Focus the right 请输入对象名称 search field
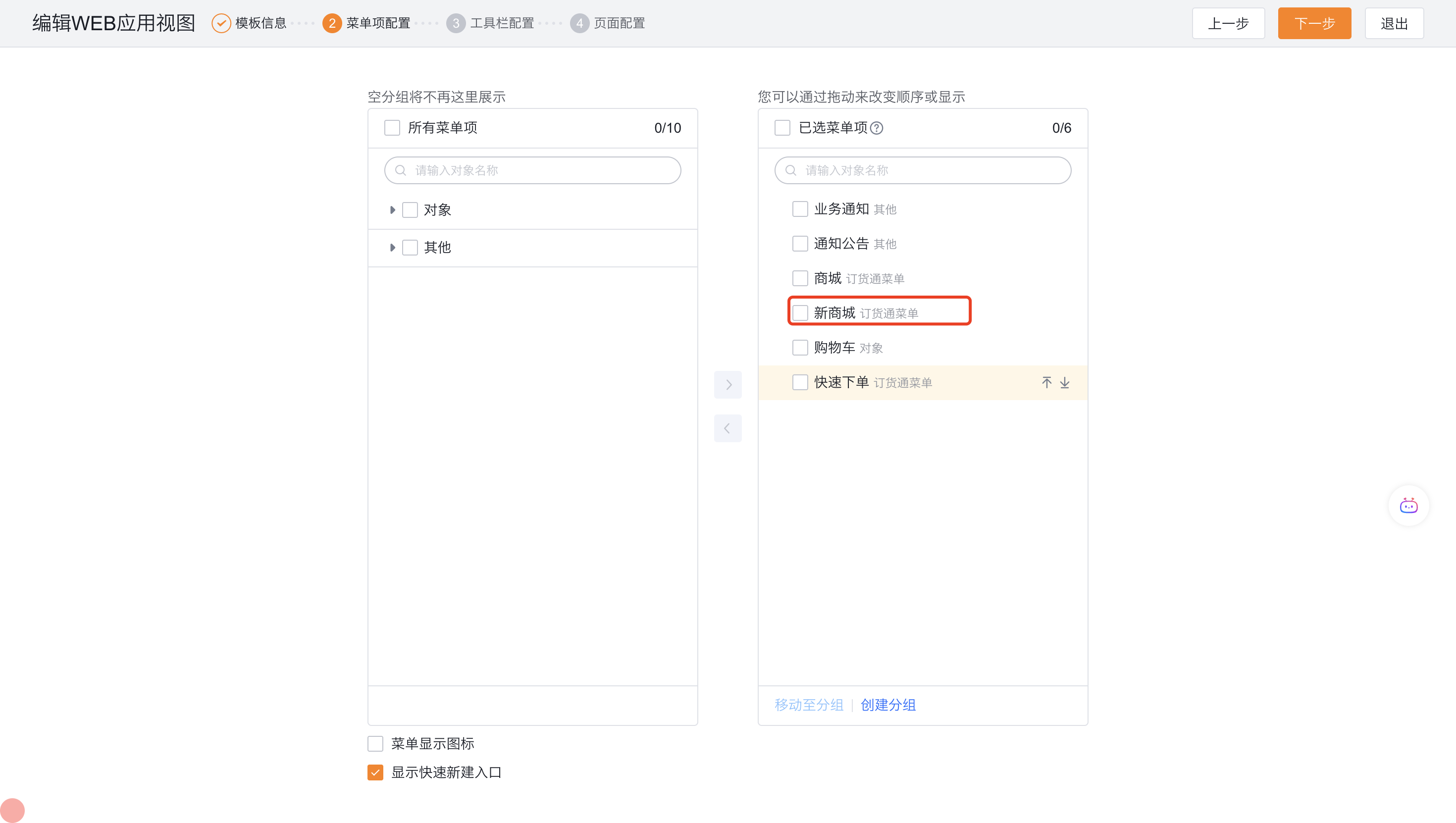Screen dimensions: 1456x823 point(923,171)
